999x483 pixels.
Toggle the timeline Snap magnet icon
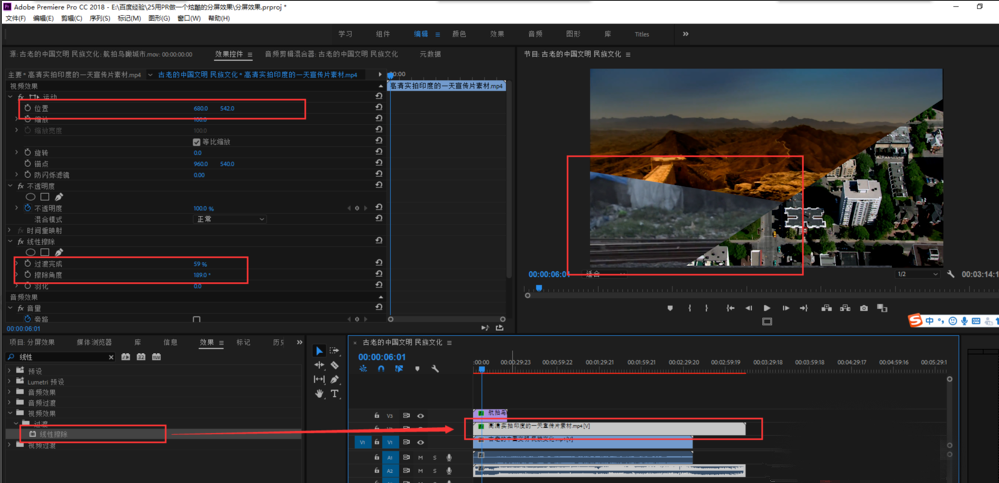(381, 369)
